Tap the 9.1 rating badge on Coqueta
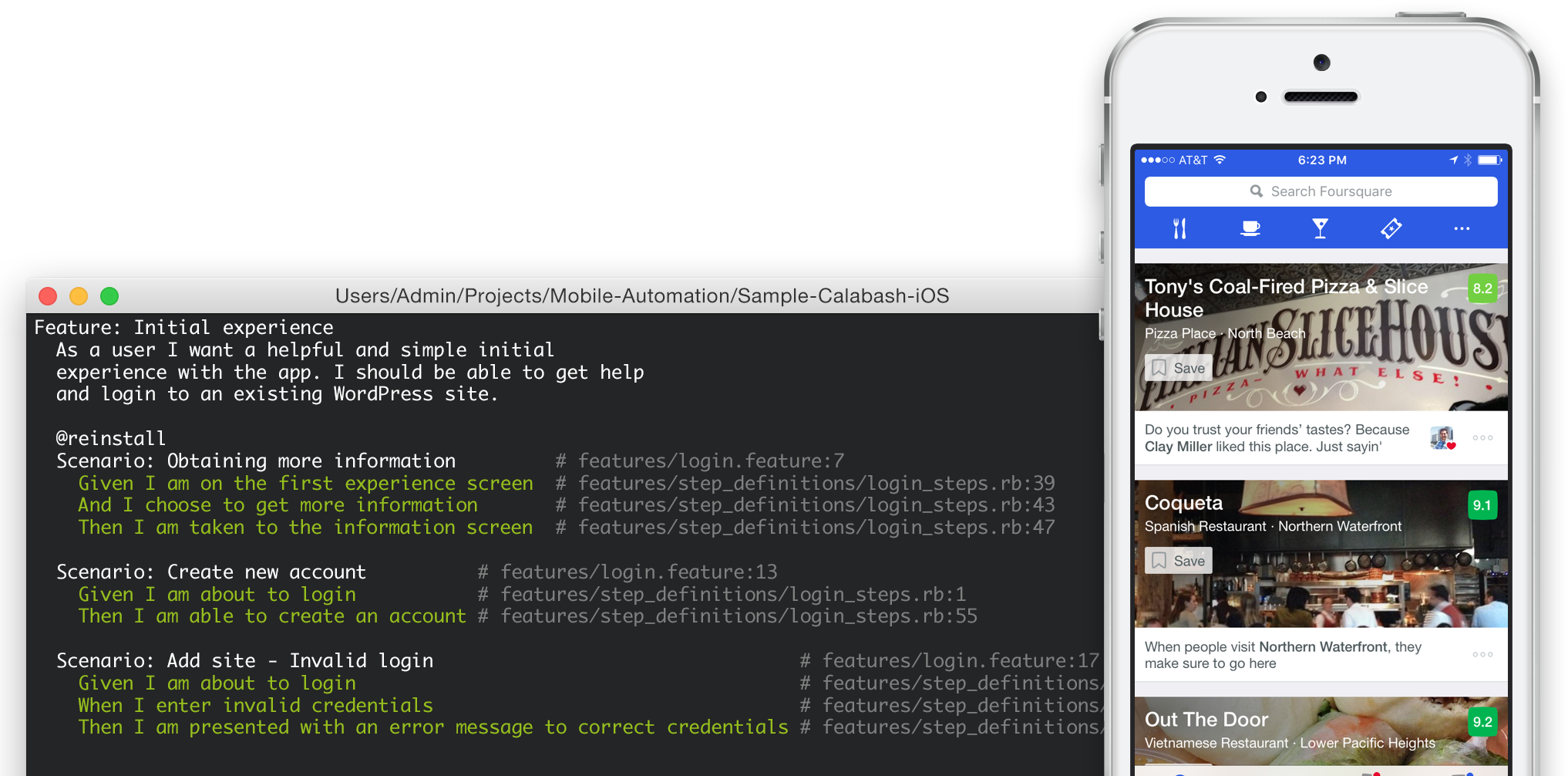The height and width of the screenshot is (776, 1568). pyautogui.click(x=1482, y=505)
